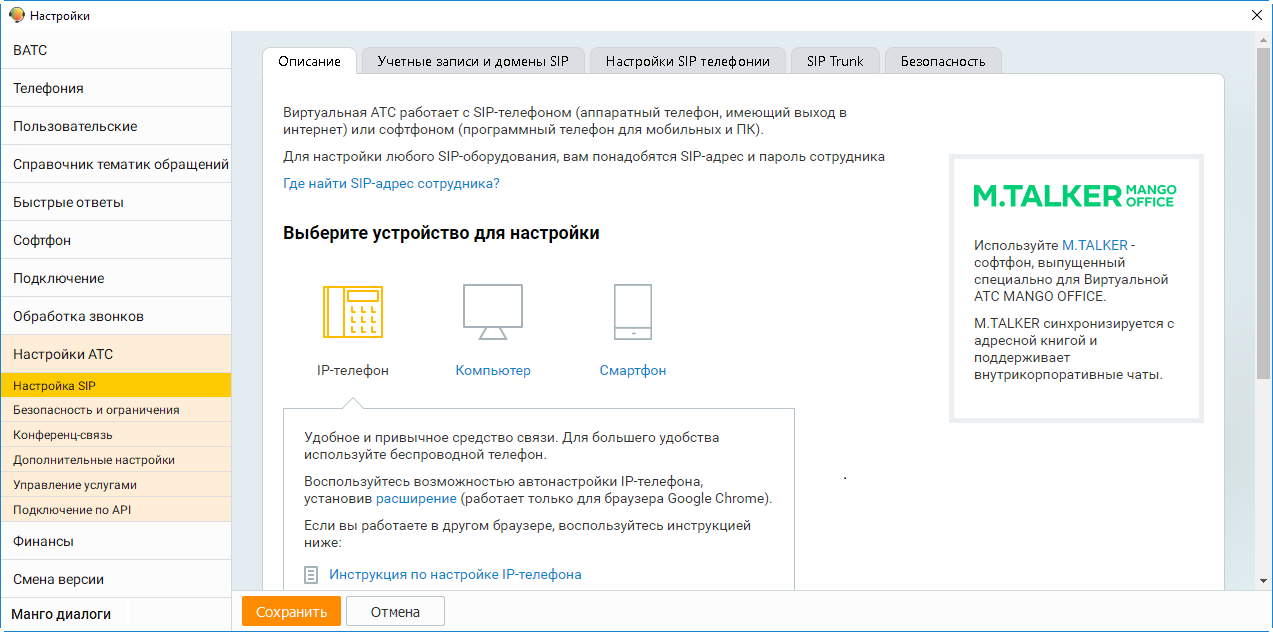The image size is (1273, 632).
Task: Select Дополнительные настройки subitem
Action: point(116,460)
